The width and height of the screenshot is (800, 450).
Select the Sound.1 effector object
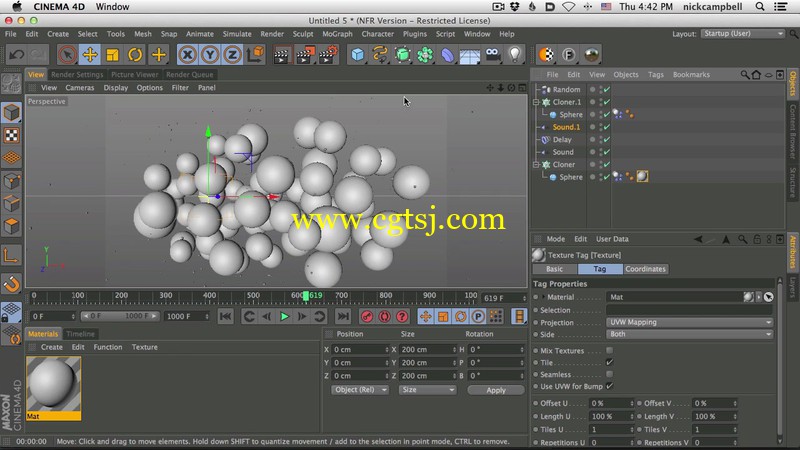click(566, 127)
